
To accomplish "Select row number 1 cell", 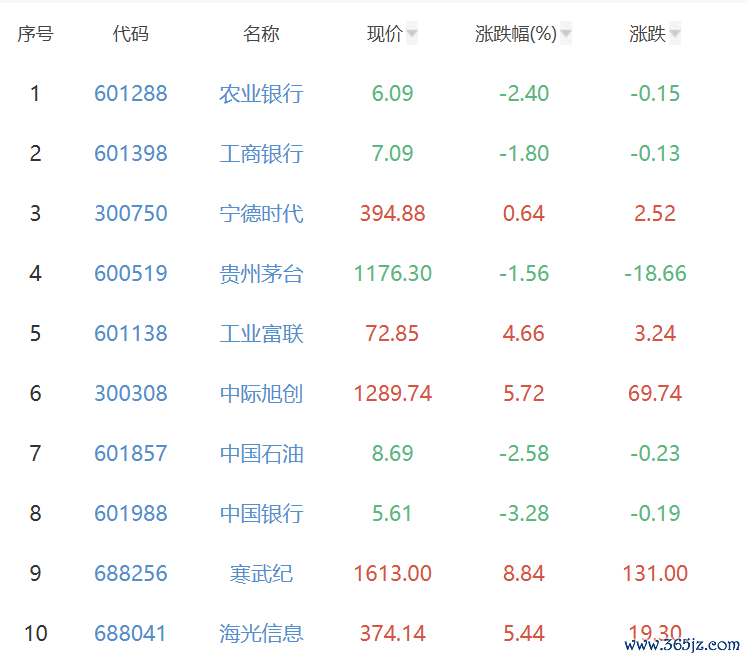I will (x=35, y=93).
